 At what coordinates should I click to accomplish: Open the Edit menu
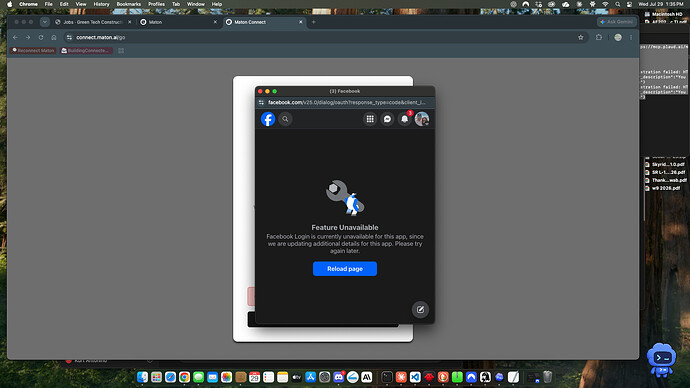click(64, 4)
